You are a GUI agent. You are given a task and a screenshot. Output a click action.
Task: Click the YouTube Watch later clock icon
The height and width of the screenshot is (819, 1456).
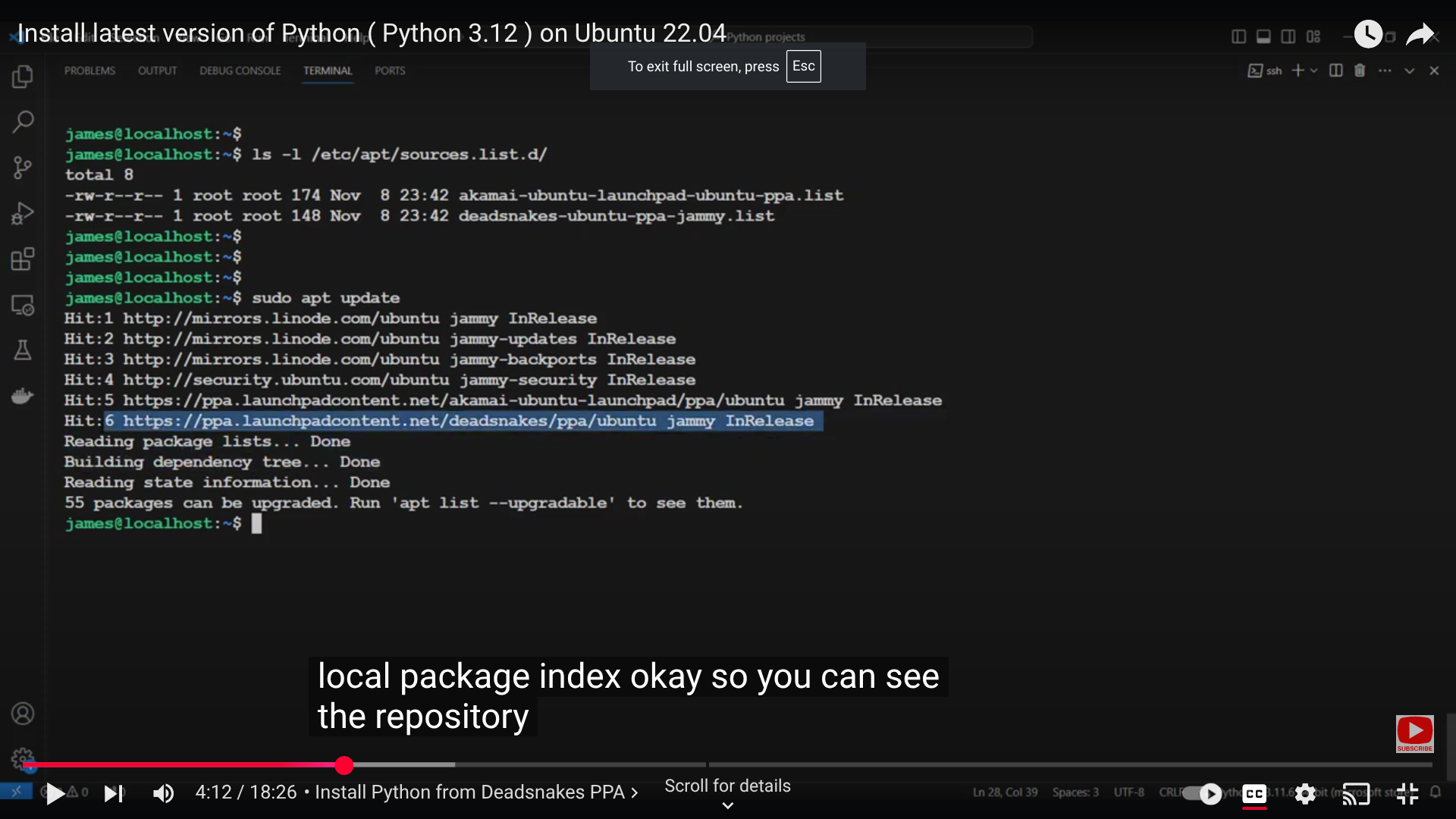[x=1368, y=34]
